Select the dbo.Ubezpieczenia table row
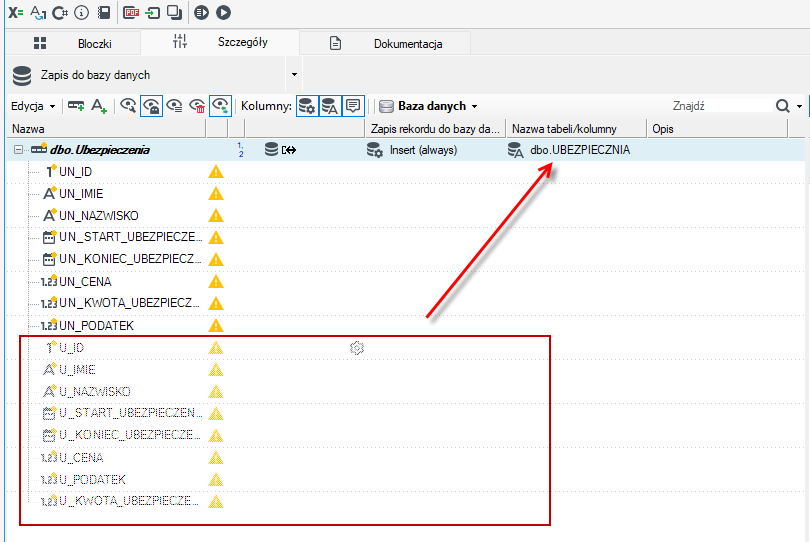The height and width of the screenshot is (542, 810). (406, 150)
